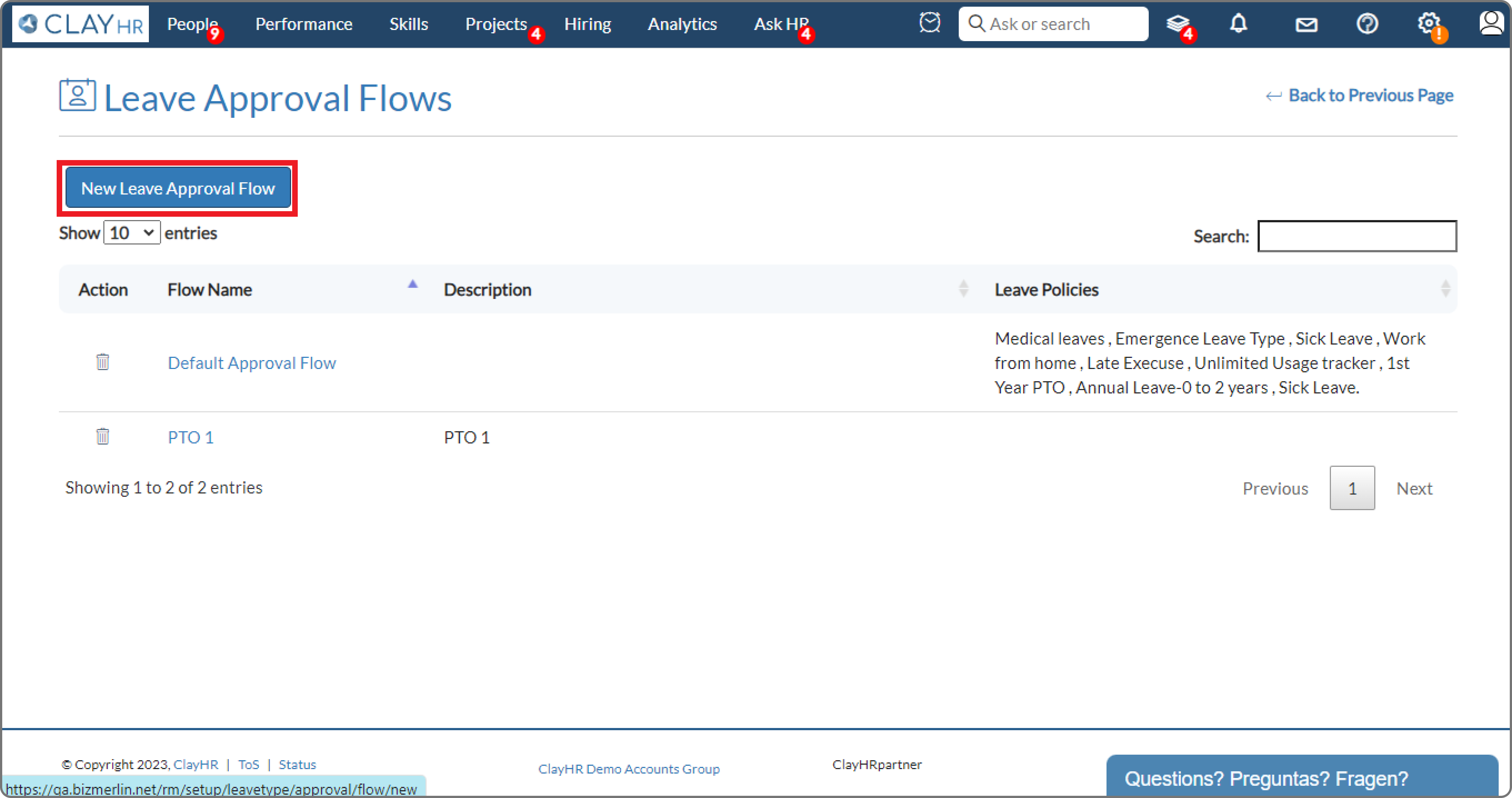
Task: Open the alarm clock time tracker icon
Action: click(x=929, y=23)
